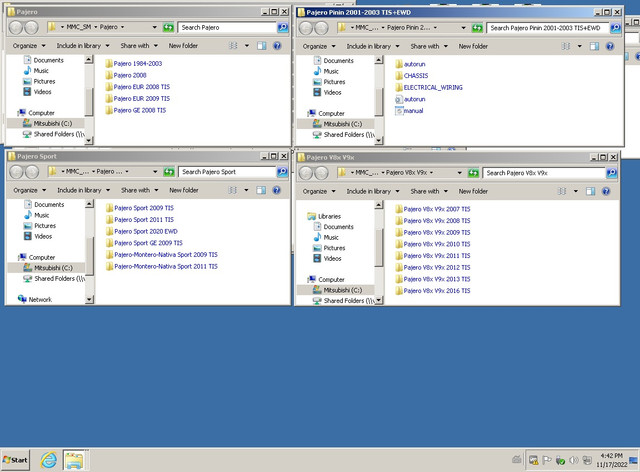This screenshot has height=472, width=640.
Task: Select Pajero EUR 2009 TIS folder
Action: pos(137,99)
